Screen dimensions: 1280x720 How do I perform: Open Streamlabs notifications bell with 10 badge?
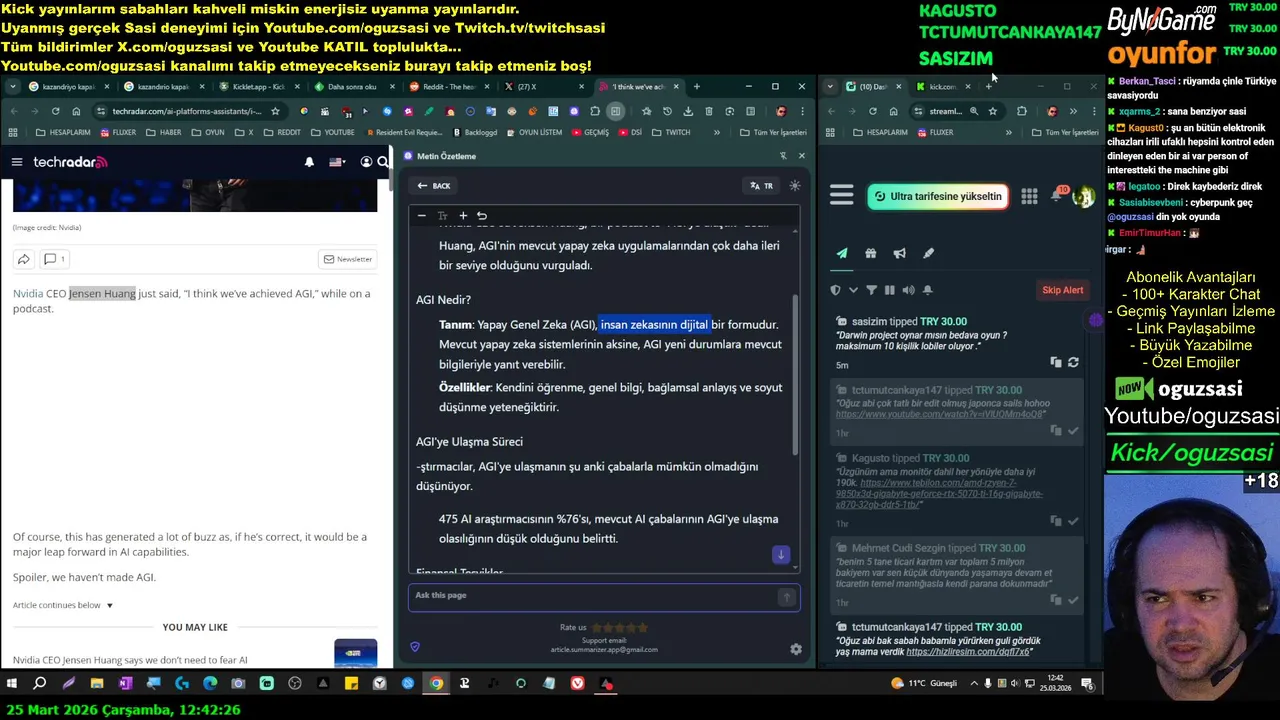pyautogui.click(x=1057, y=195)
